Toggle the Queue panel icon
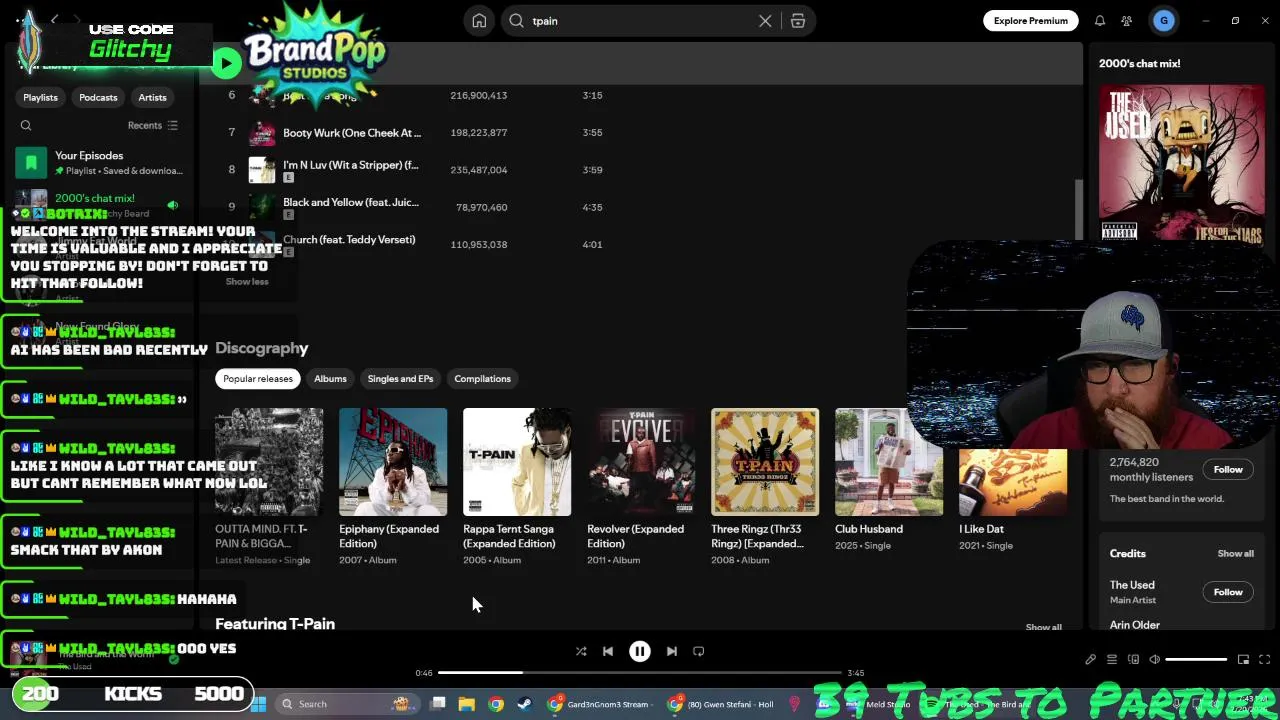 (1112, 660)
